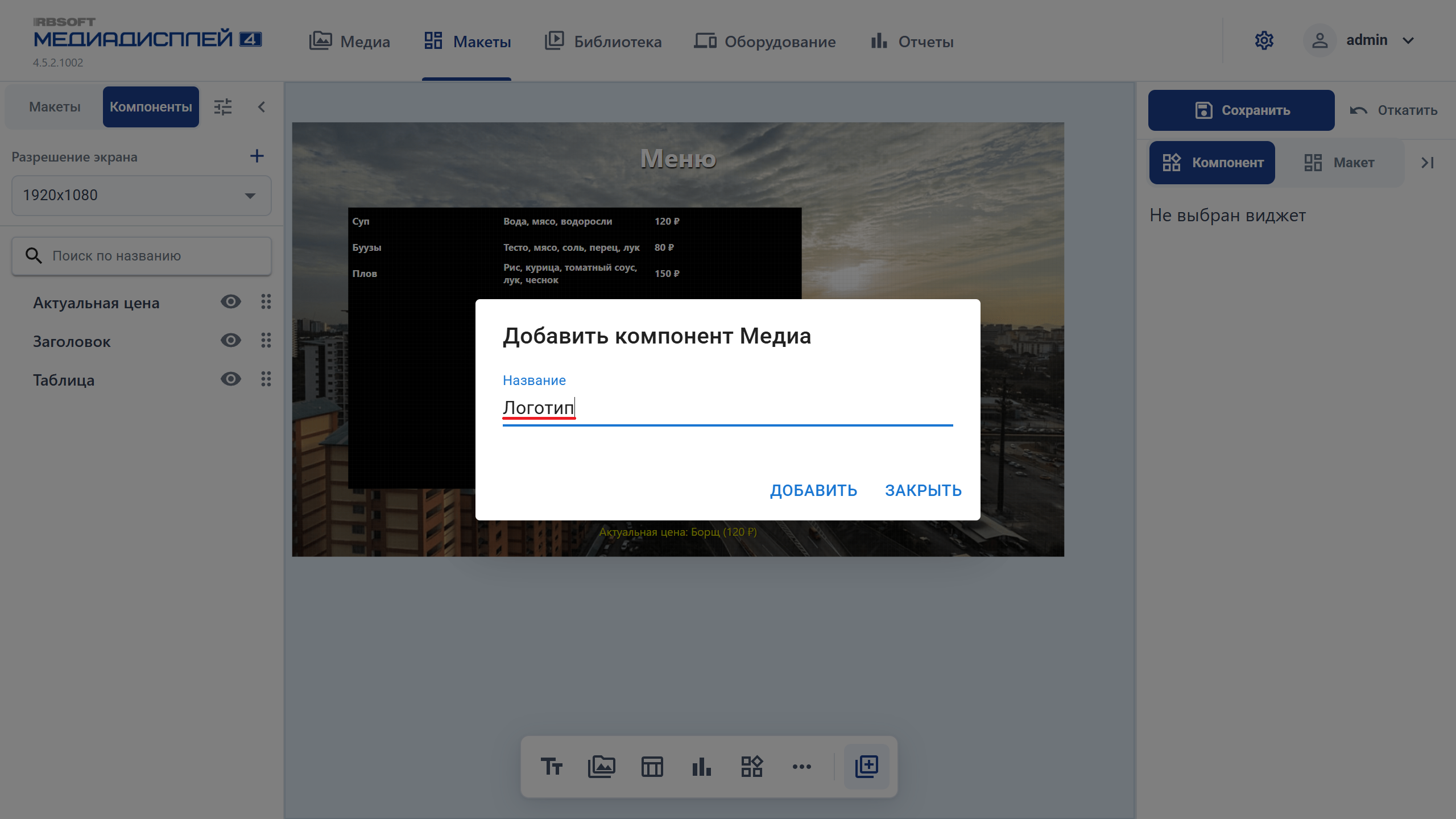
Task: Open the Библиотека section
Action: pyautogui.click(x=603, y=41)
